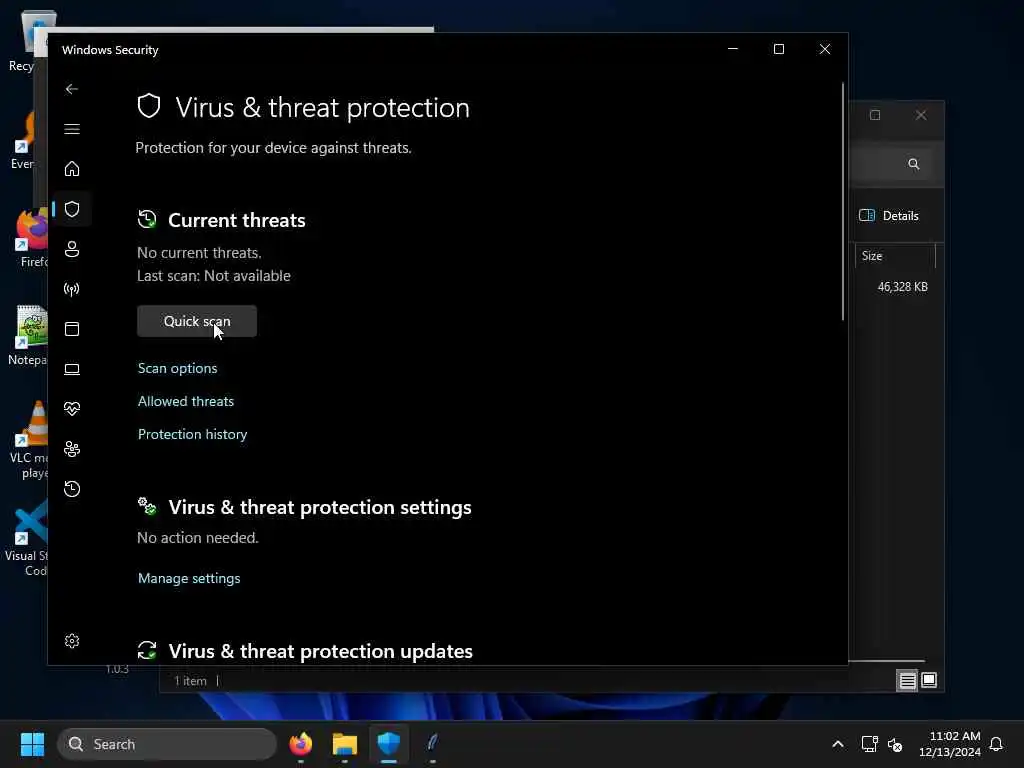
Task: Open Firefox from the taskbar
Action: [x=301, y=744]
